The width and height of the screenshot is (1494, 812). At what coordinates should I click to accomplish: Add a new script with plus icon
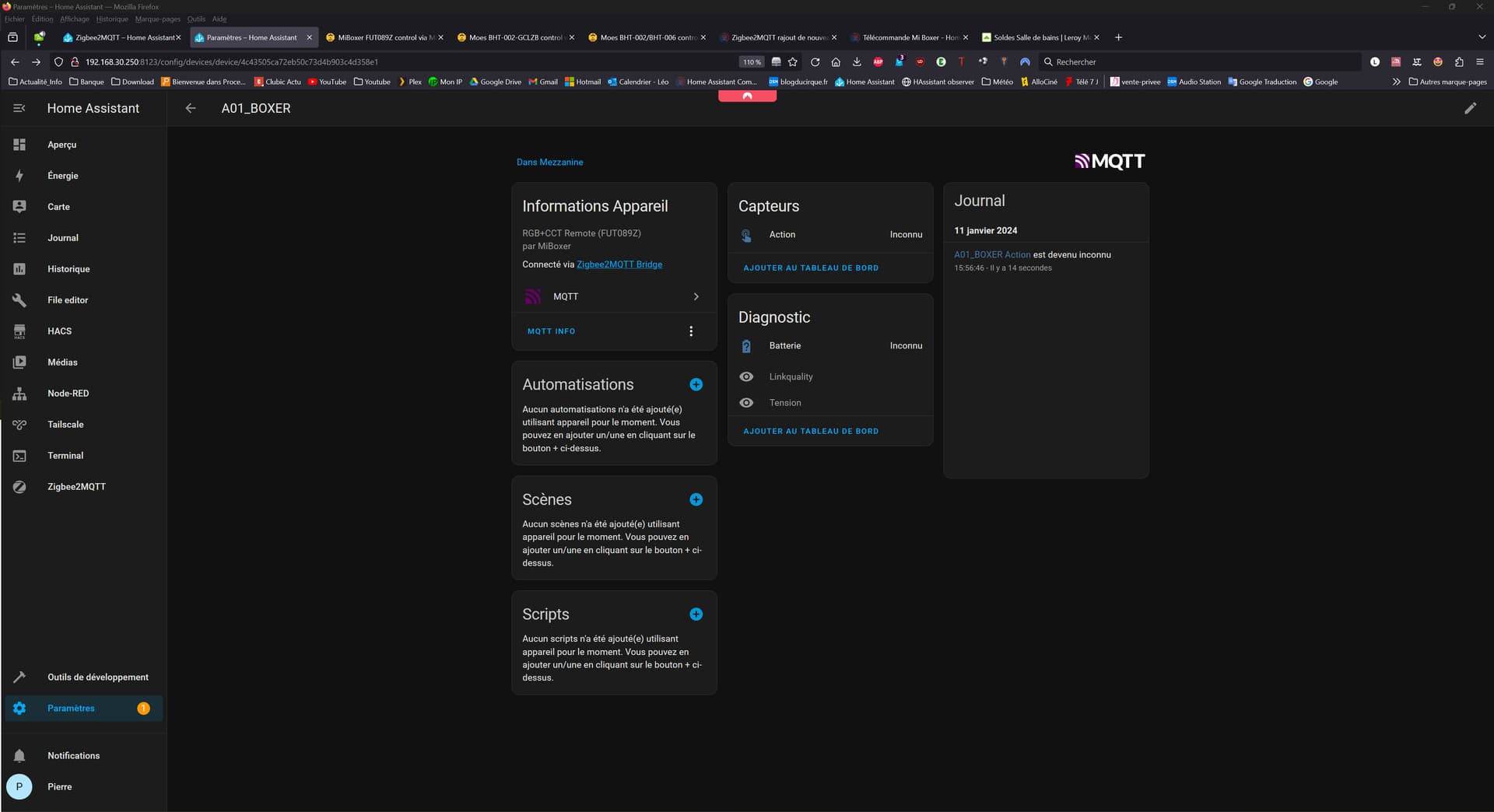[x=696, y=614]
